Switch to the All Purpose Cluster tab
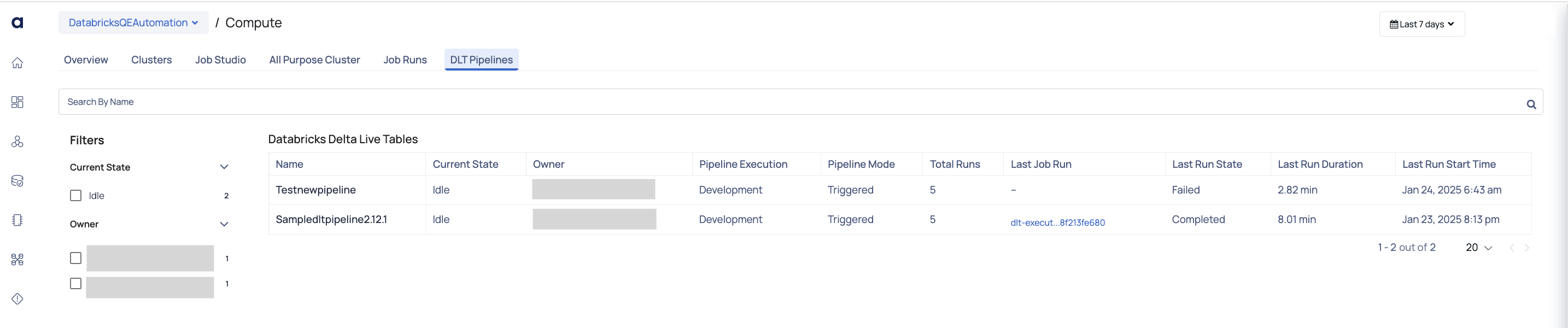 tap(315, 60)
